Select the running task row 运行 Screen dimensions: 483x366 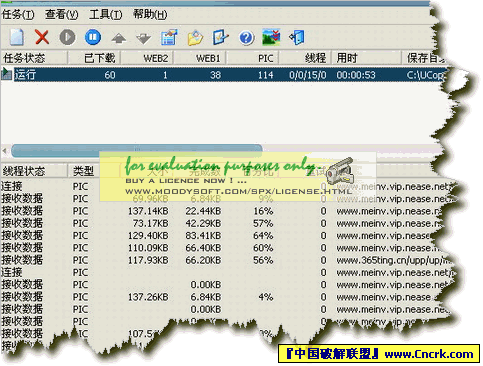coord(223,75)
